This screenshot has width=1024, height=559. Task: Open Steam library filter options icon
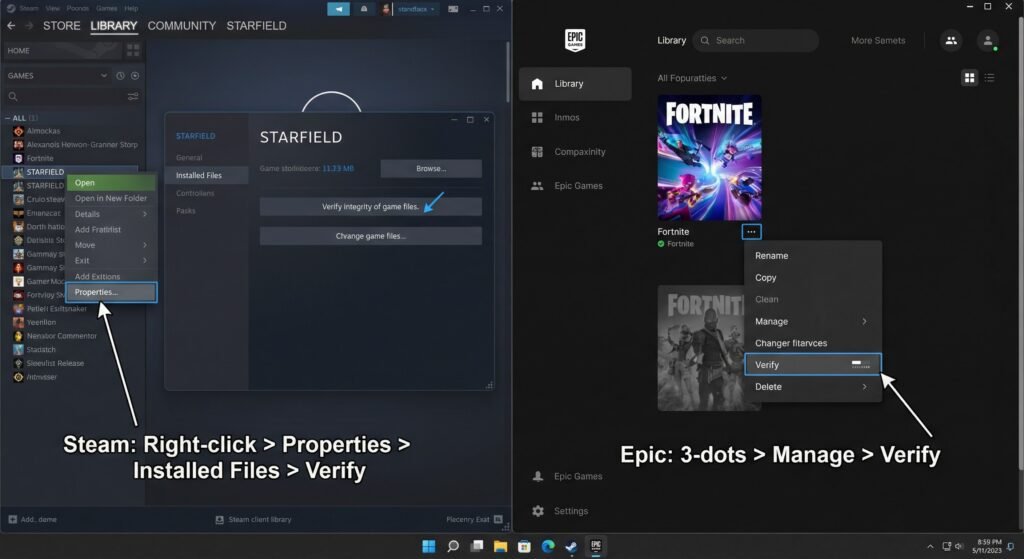click(x=133, y=97)
